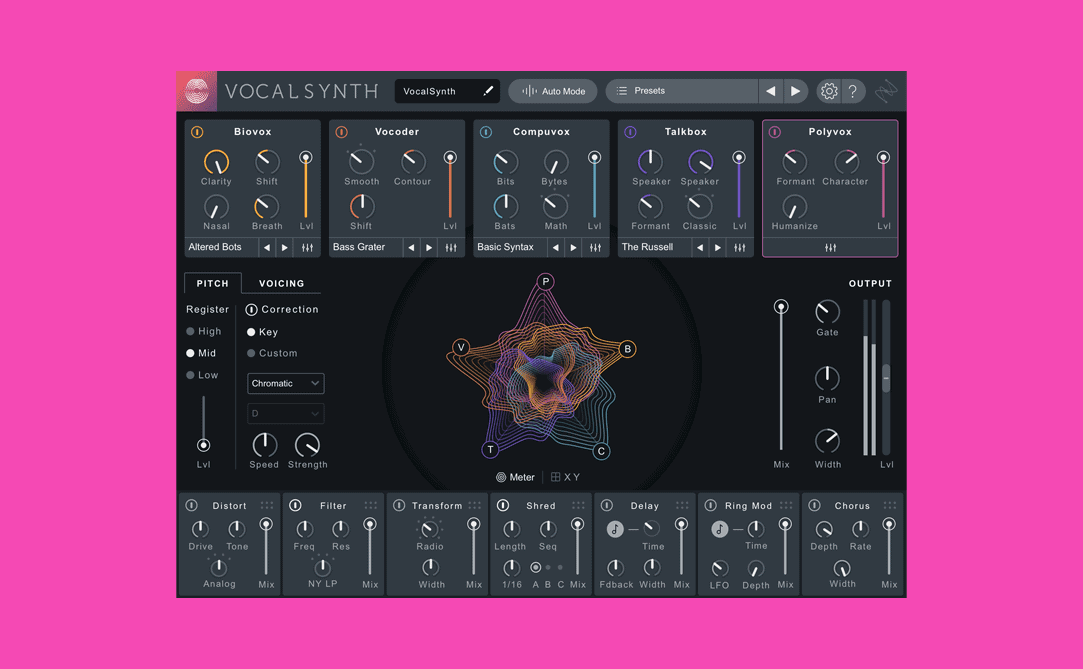Go to previous Biovox preset Altered Bots
This screenshot has height=669, width=1083.
coord(267,247)
